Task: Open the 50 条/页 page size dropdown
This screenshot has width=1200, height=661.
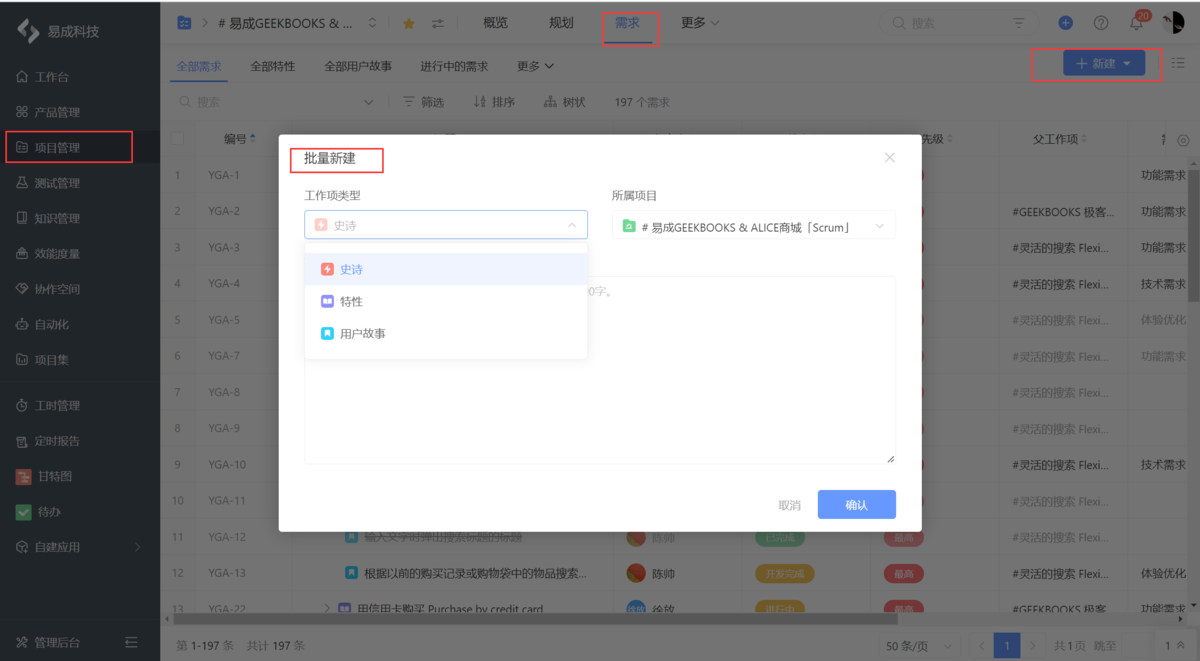Action: click(x=916, y=645)
